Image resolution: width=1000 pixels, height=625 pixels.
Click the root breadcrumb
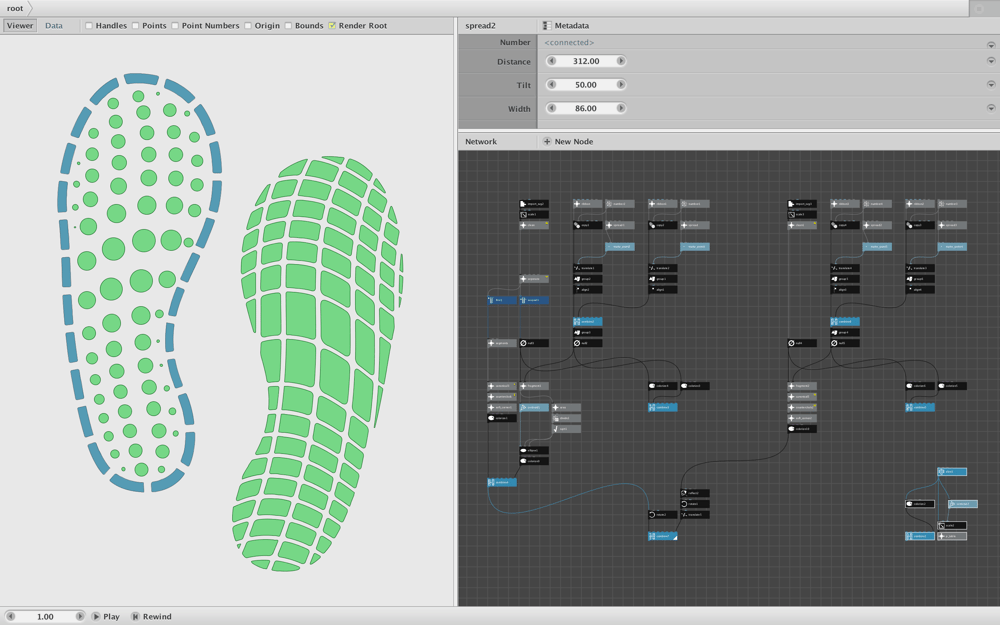click(x=15, y=8)
